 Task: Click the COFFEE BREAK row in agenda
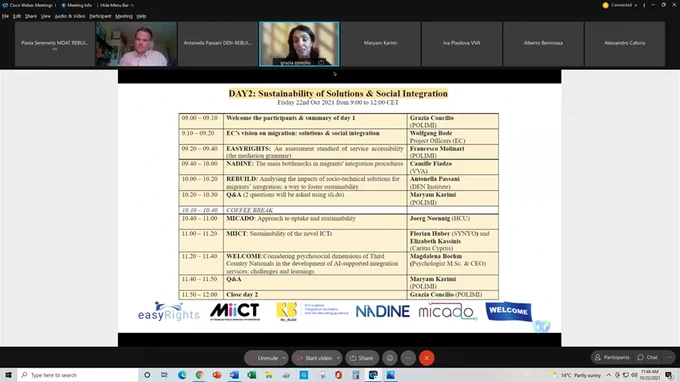coord(338,210)
